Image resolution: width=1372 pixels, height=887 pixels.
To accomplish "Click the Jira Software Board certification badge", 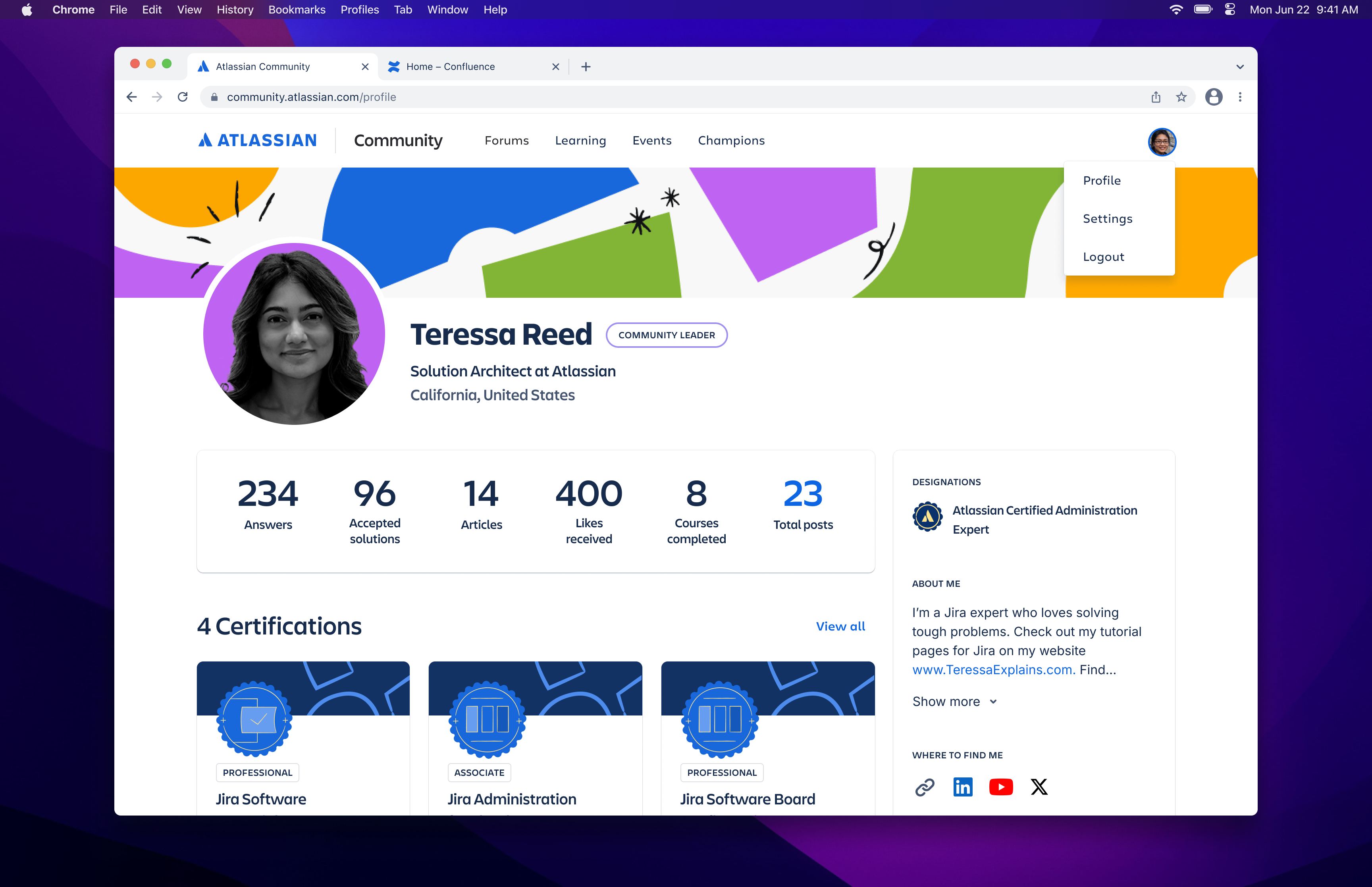I will (720, 719).
